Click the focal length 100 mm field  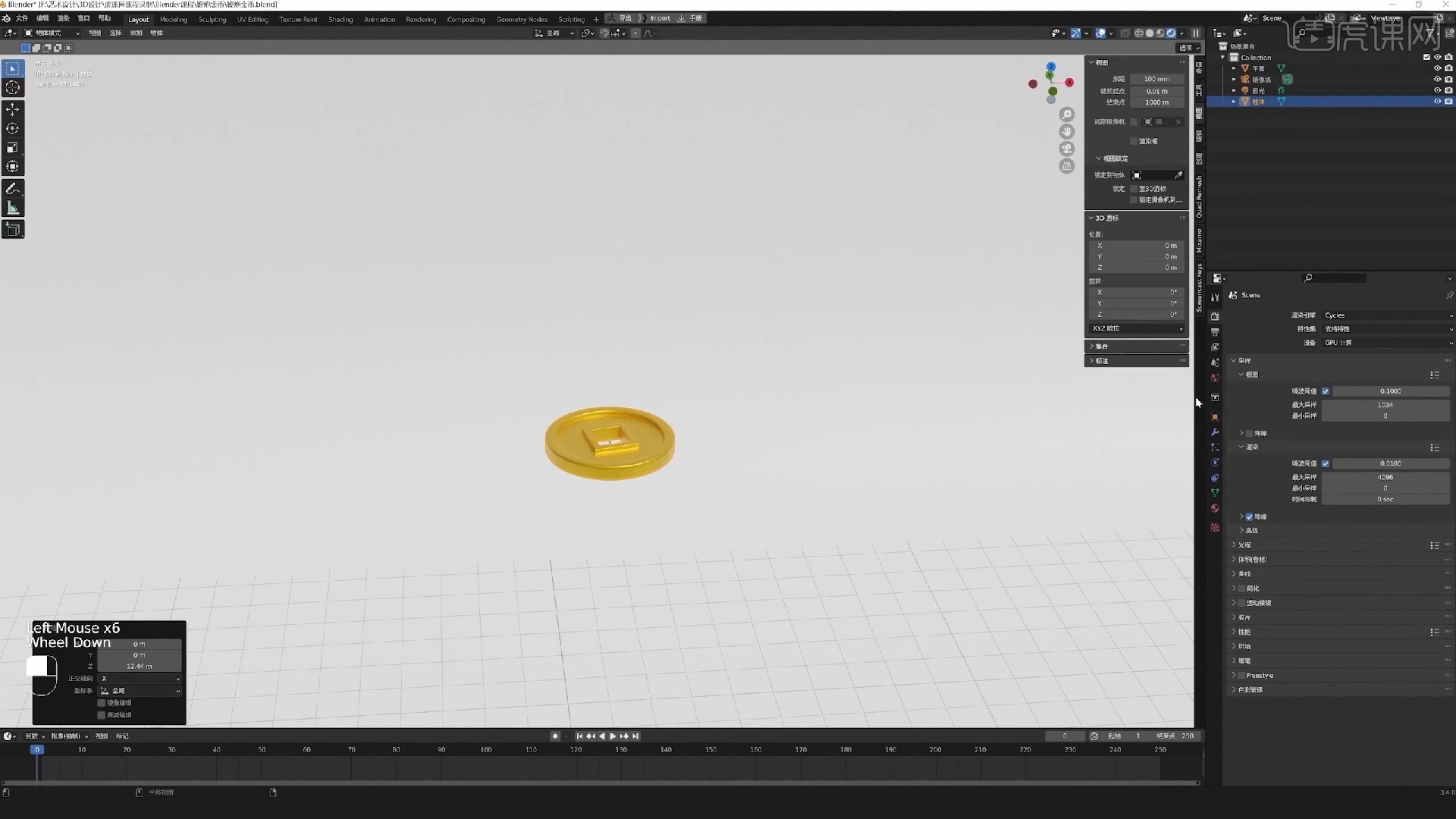[1156, 79]
